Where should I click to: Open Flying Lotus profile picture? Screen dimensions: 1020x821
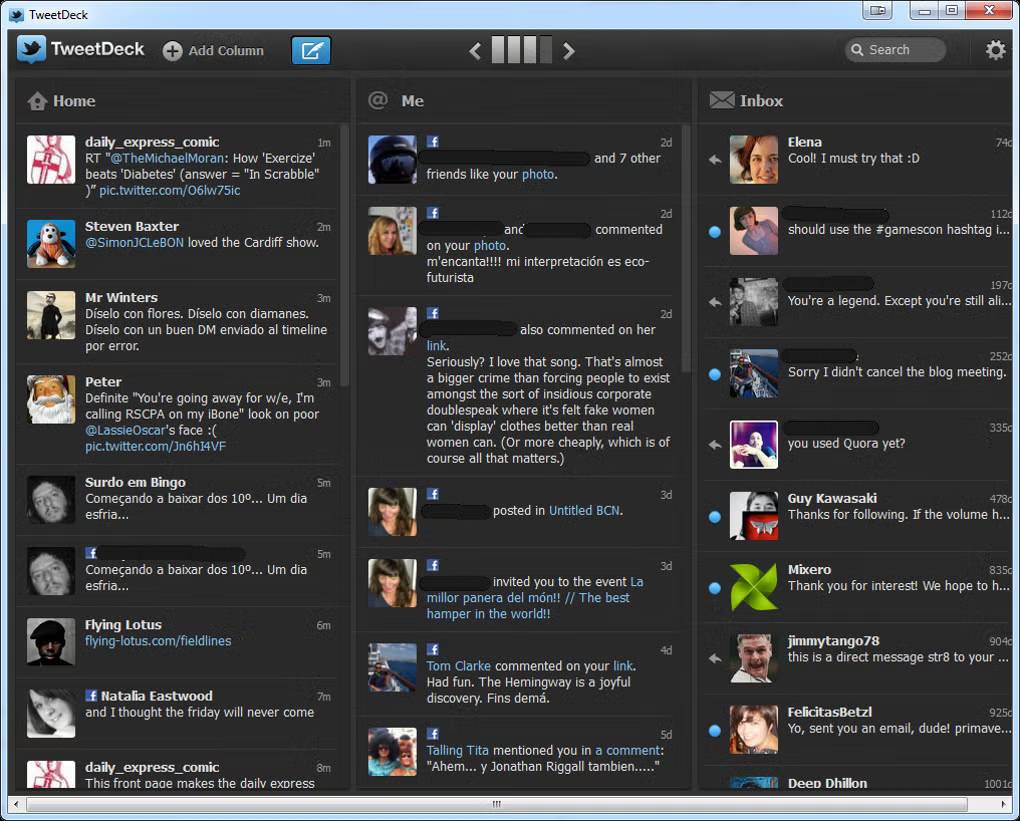pyautogui.click(x=51, y=641)
